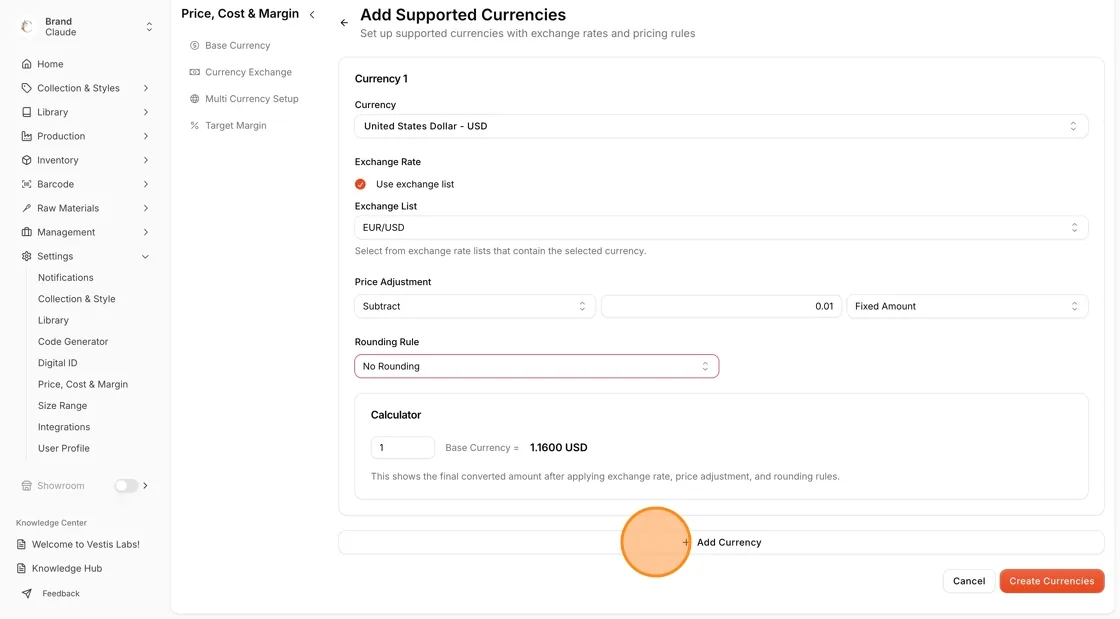The height and width of the screenshot is (619, 1120).
Task: Click the Feedback paper plane icon
Action: click(26, 593)
